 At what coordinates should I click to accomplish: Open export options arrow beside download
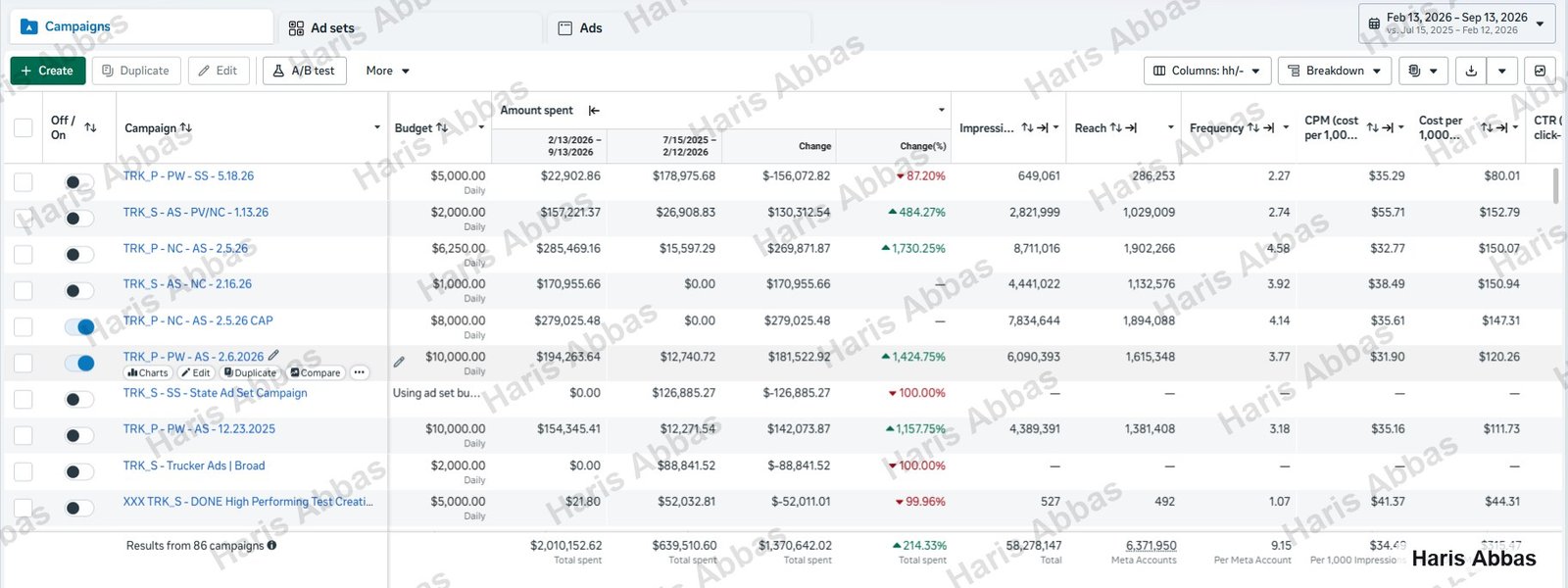(x=1502, y=71)
